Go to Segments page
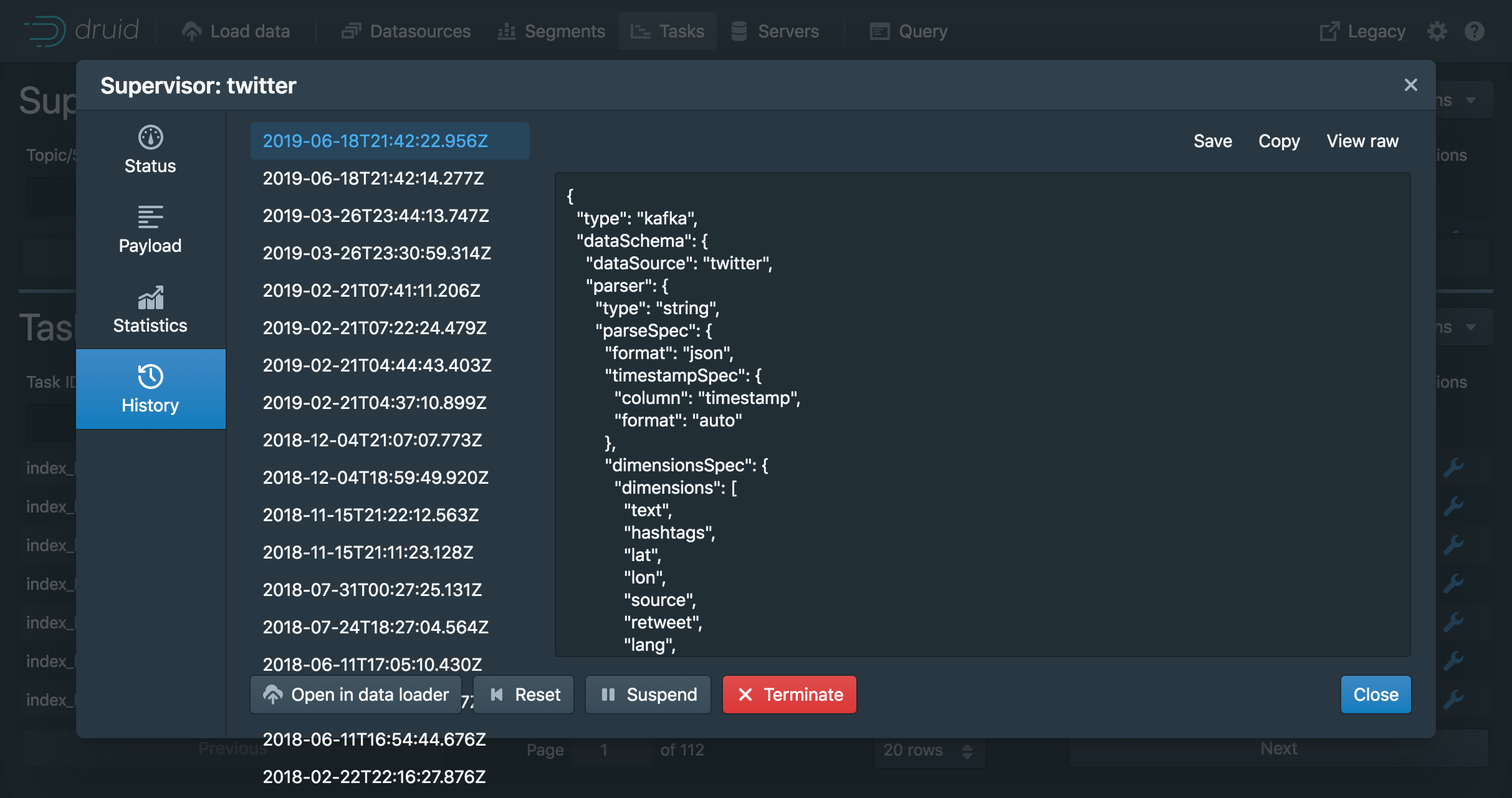 552,31
